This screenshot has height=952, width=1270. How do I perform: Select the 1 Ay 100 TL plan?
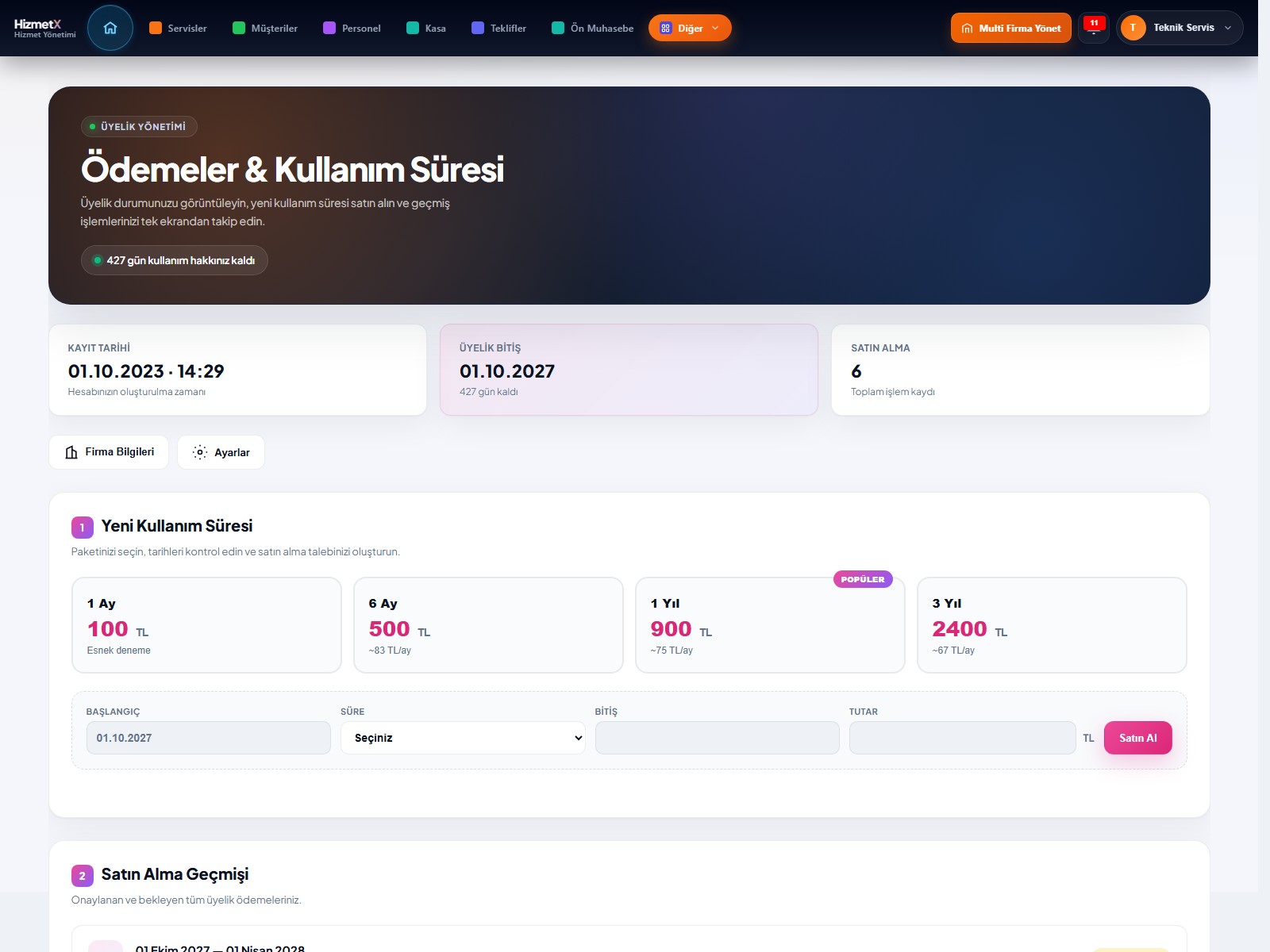pyautogui.click(x=206, y=625)
